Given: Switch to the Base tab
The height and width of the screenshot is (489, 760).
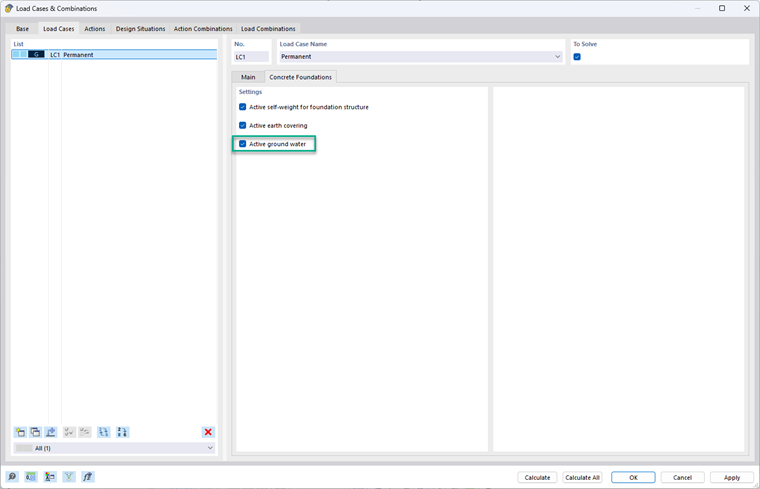Looking at the screenshot, I should pyautogui.click(x=22, y=29).
